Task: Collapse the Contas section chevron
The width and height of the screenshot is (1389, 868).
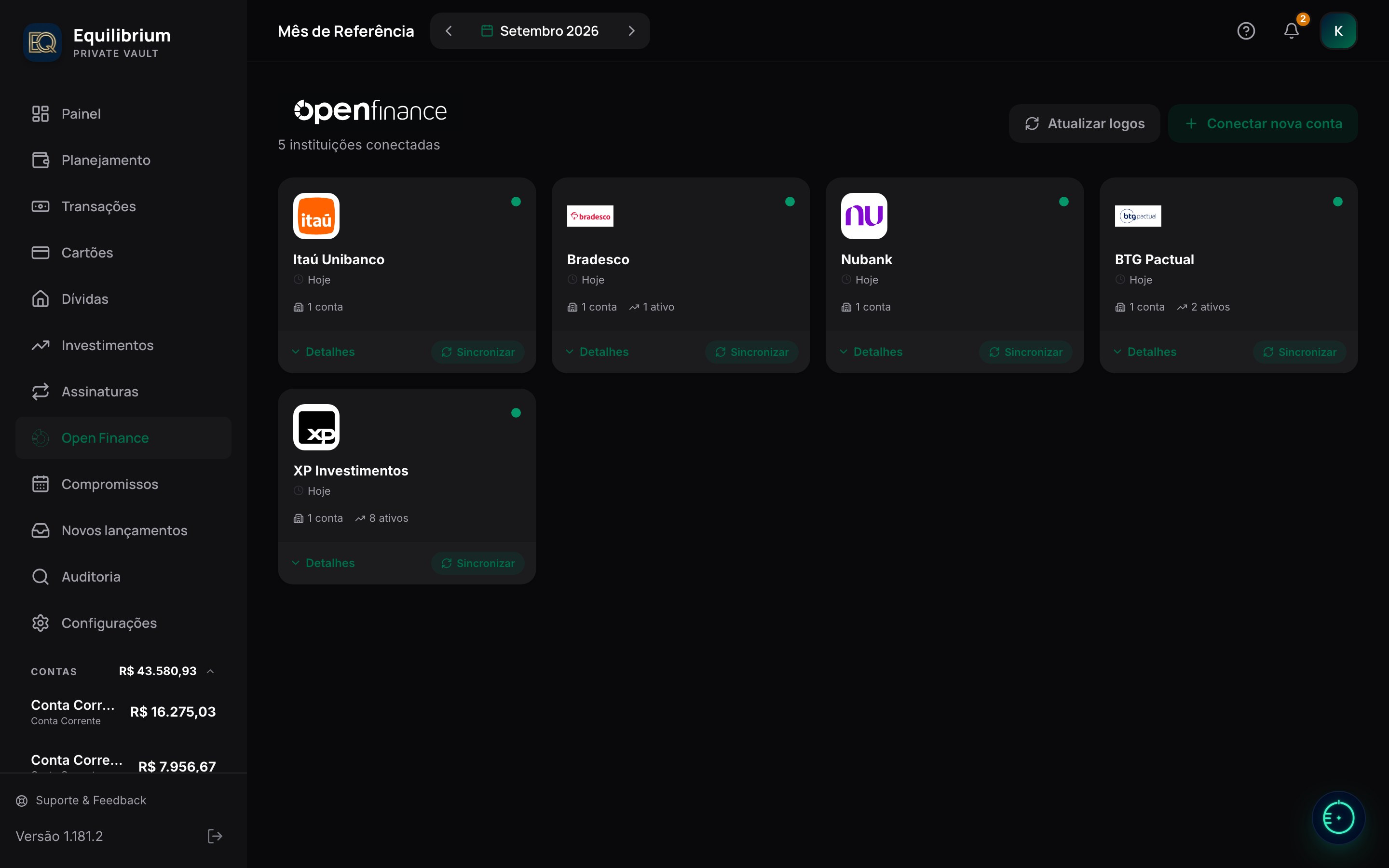Action: tap(211, 671)
